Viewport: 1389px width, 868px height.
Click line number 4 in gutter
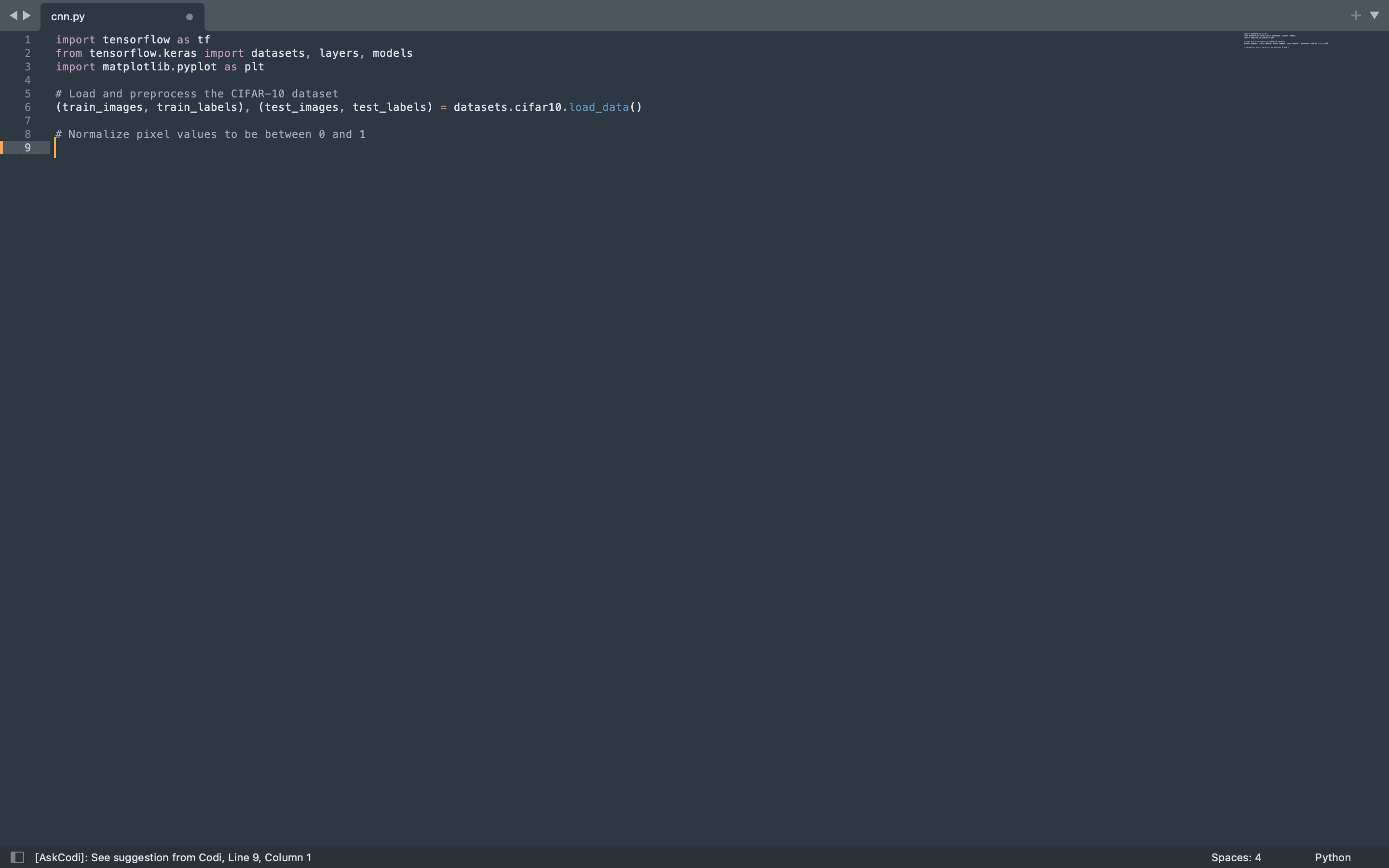(27, 81)
